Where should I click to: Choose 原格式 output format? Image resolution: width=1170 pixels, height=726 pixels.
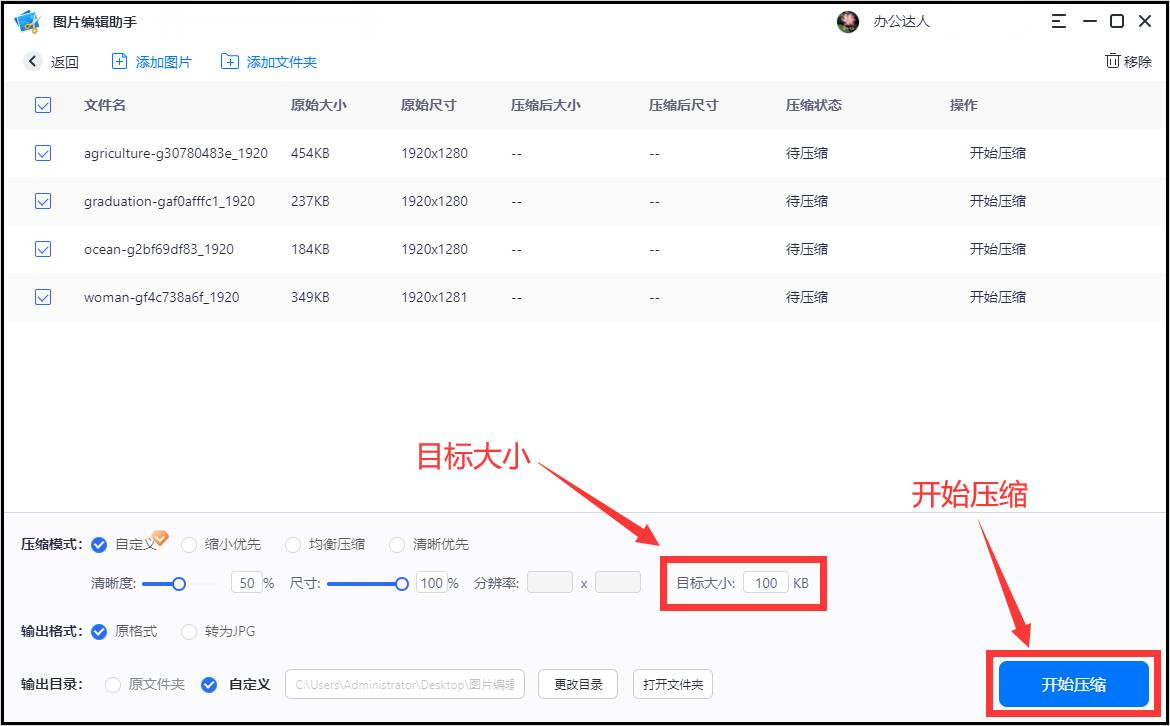(98, 631)
